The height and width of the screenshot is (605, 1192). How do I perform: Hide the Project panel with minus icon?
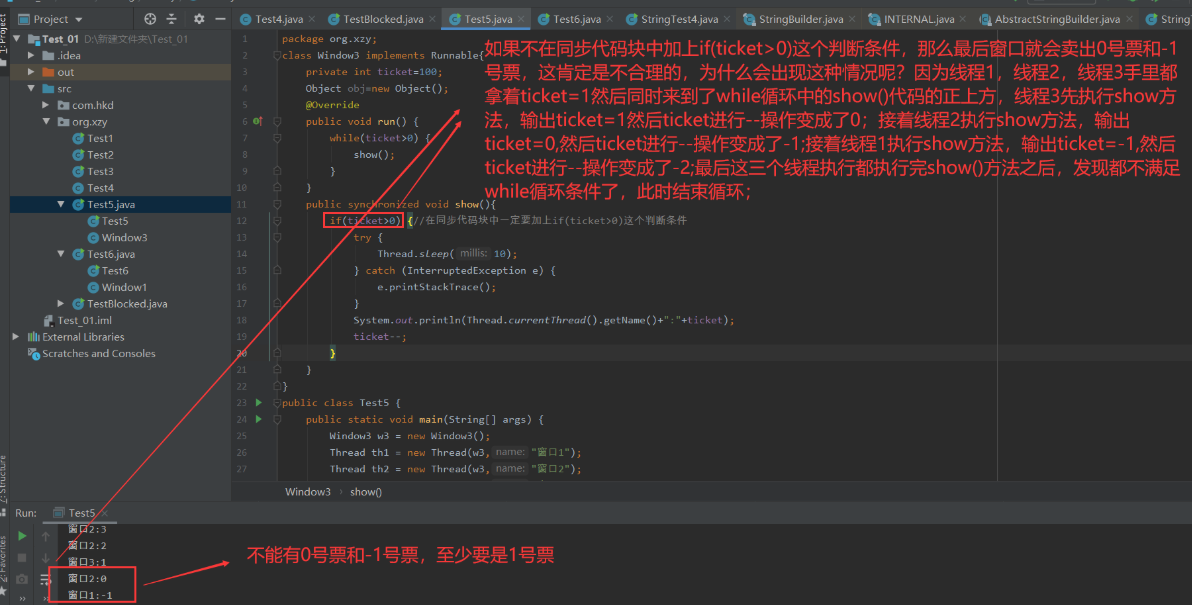click(220, 19)
